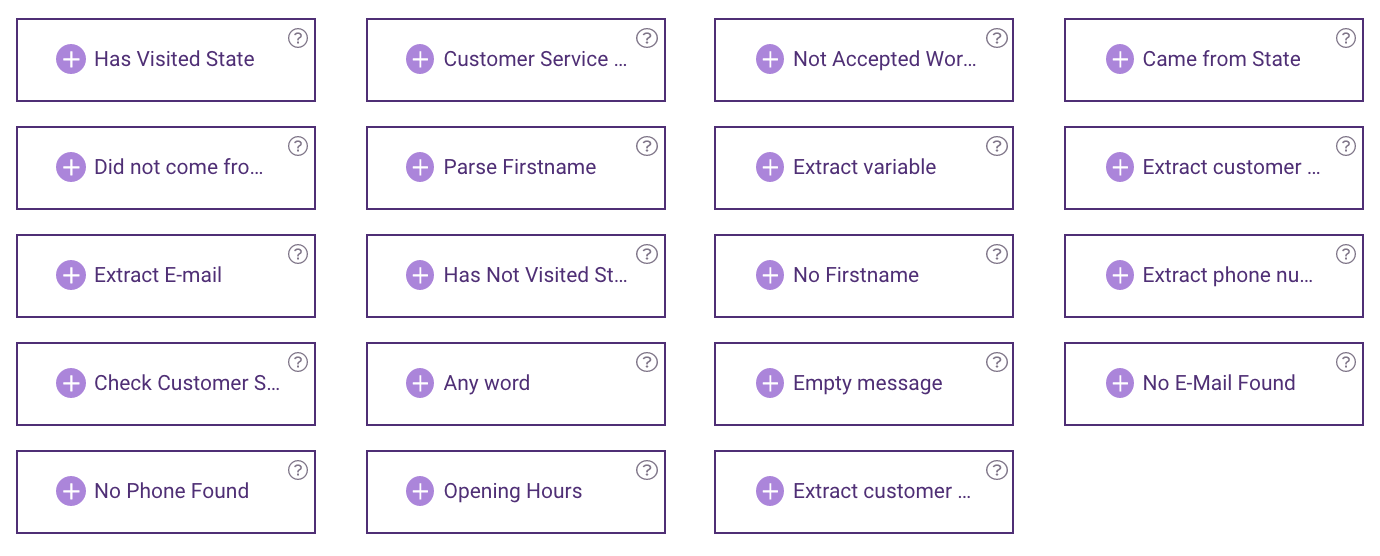Image resolution: width=1380 pixels, height=556 pixels.
Task: Click the question mark on No Firstname card
Action: point(997,255)
